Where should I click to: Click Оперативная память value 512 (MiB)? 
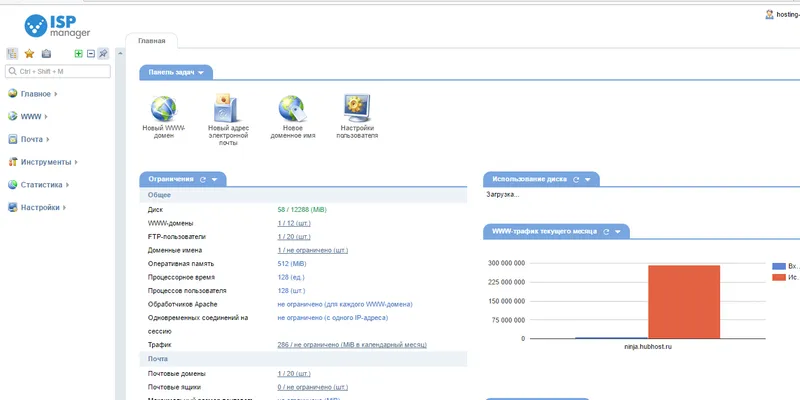pyautogui.click(x=292, y=264)
